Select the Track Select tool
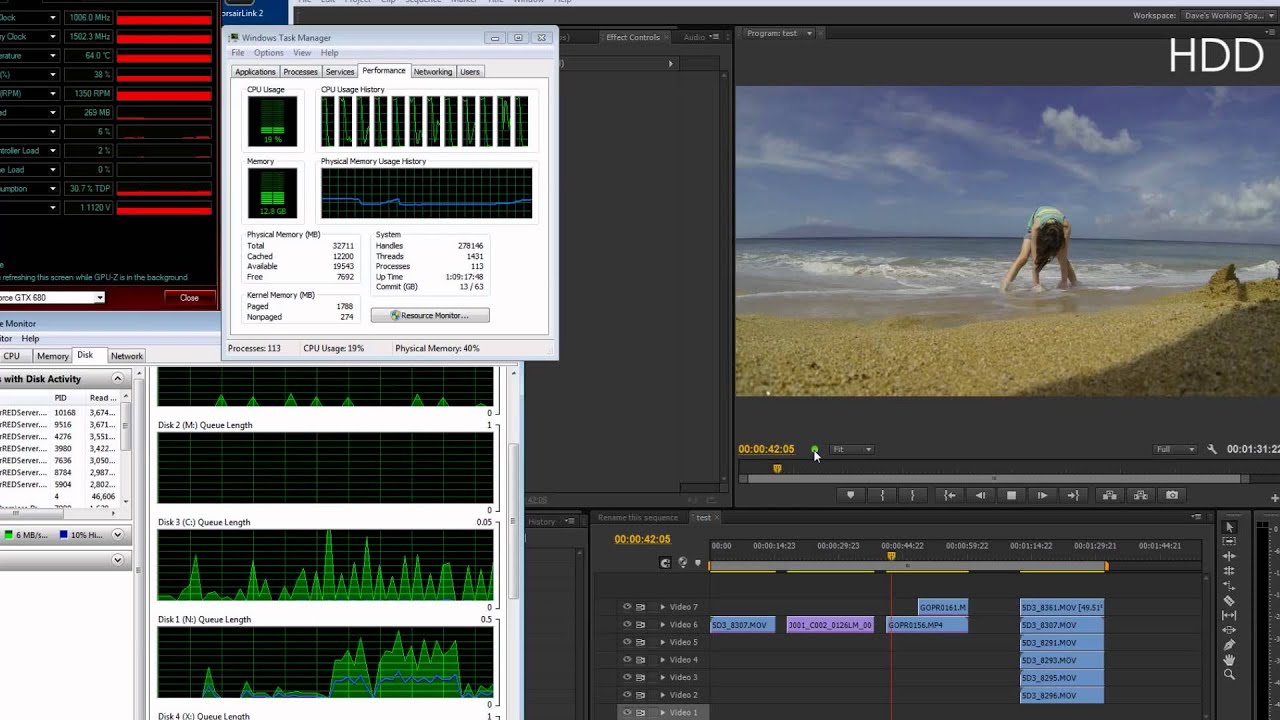 coord(1230,541)
